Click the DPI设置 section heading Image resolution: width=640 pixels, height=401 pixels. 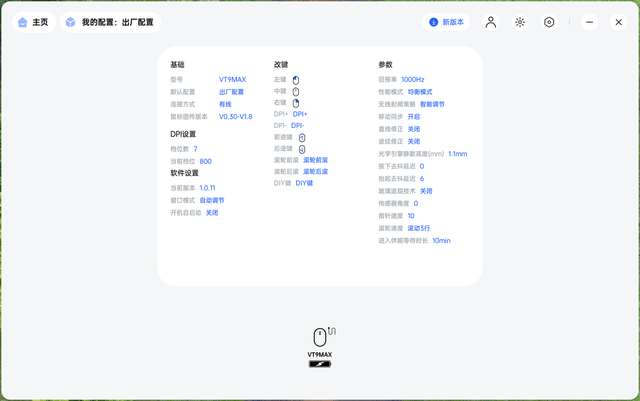coord(183,134)
